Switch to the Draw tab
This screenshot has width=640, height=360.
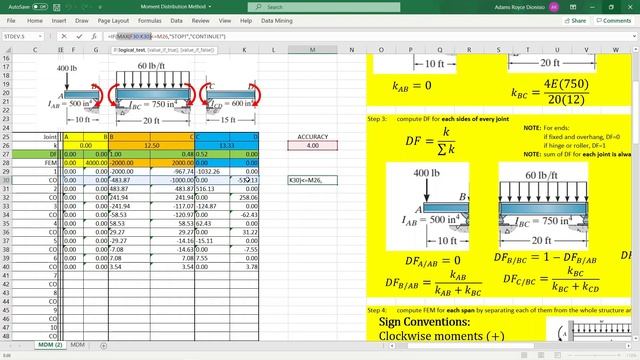pyautogui.click(x=82, y=20)
